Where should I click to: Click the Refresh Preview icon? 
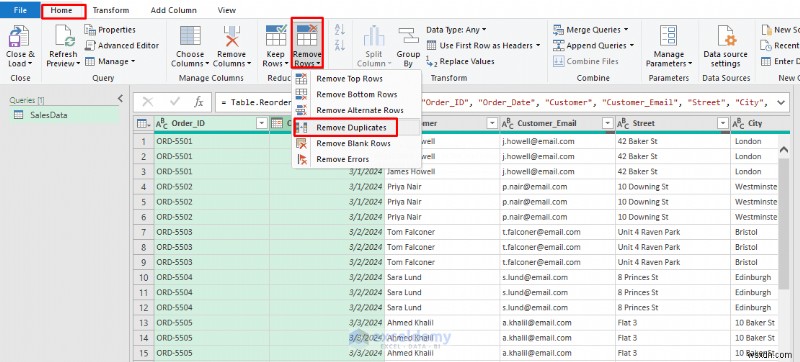[64, 36]
